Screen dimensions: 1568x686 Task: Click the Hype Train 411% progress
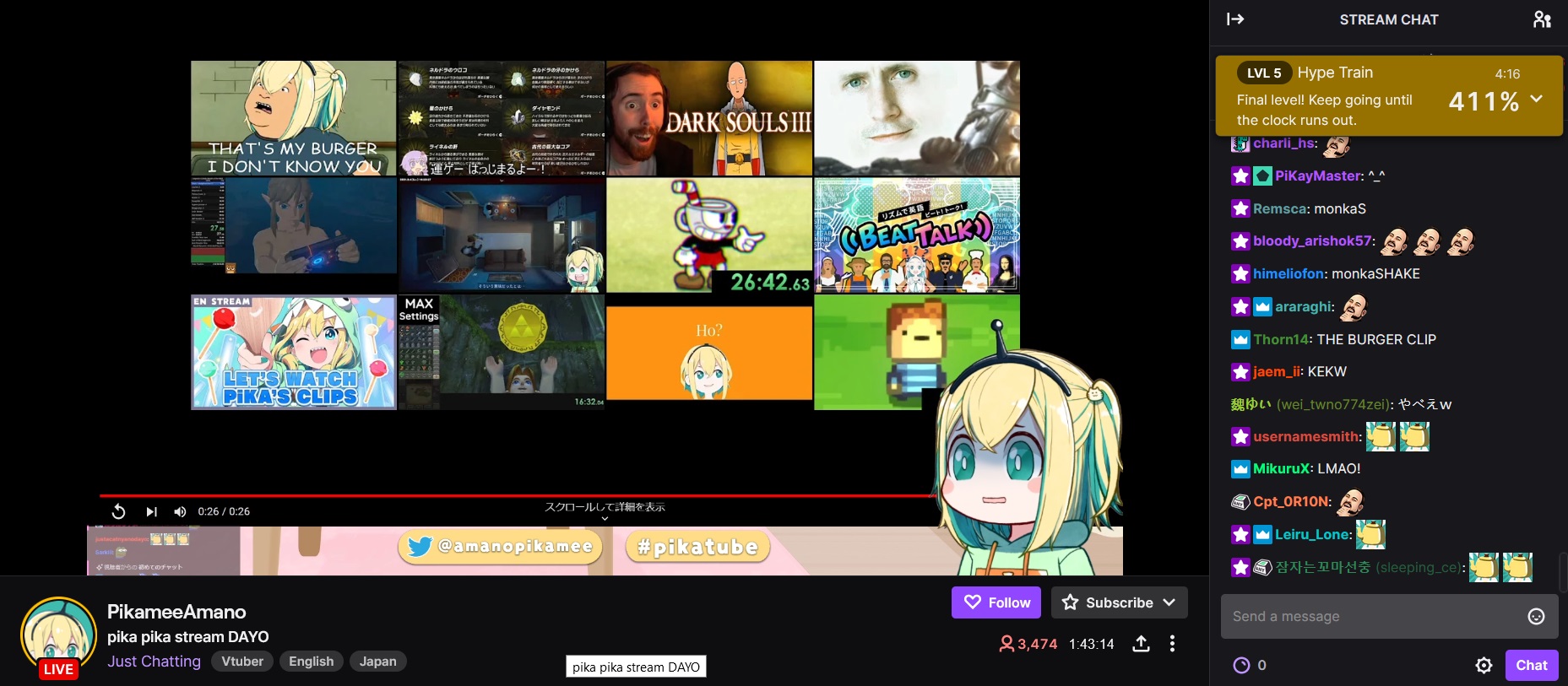[x=1484, y=102]
